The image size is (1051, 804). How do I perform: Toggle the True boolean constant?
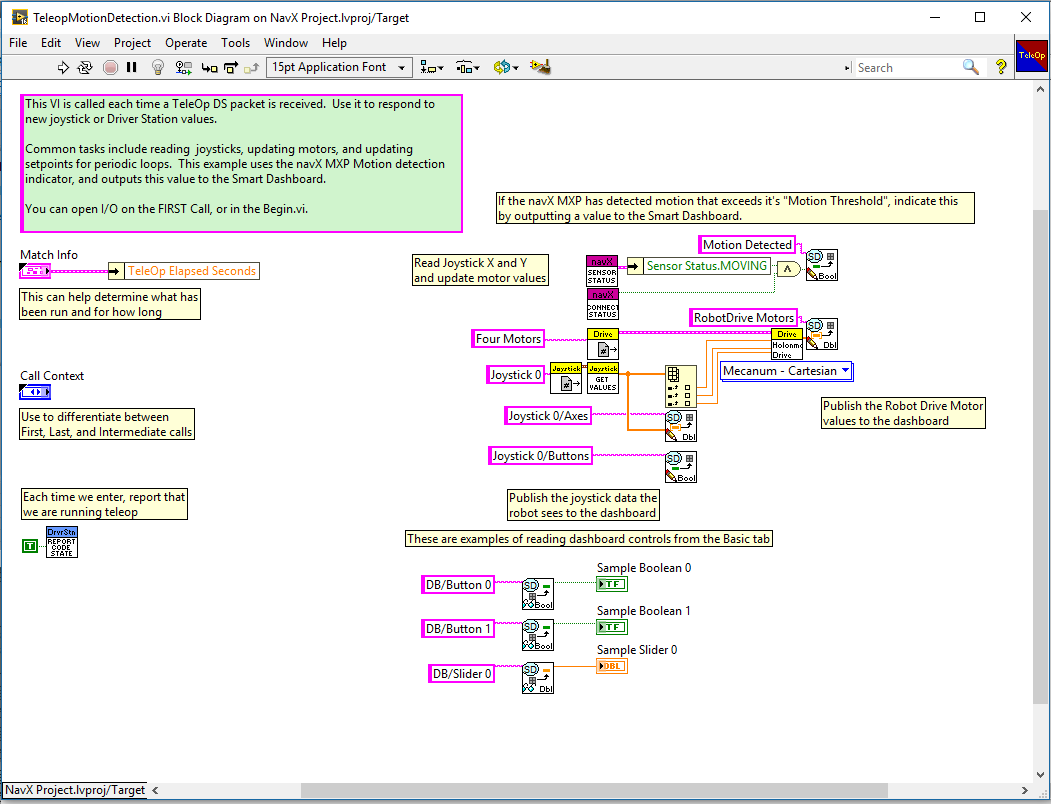(x=29, y=546)
